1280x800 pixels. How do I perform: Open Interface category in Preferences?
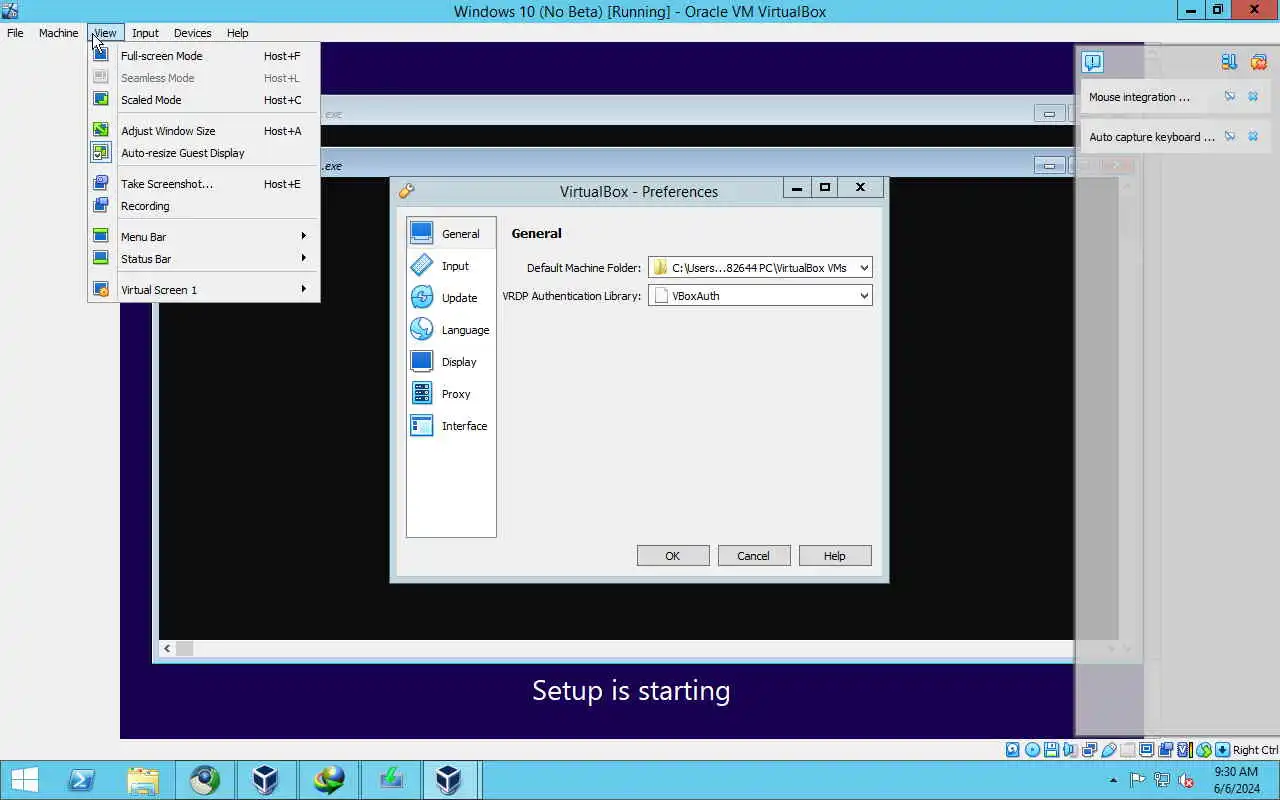(x=451, y=426)
